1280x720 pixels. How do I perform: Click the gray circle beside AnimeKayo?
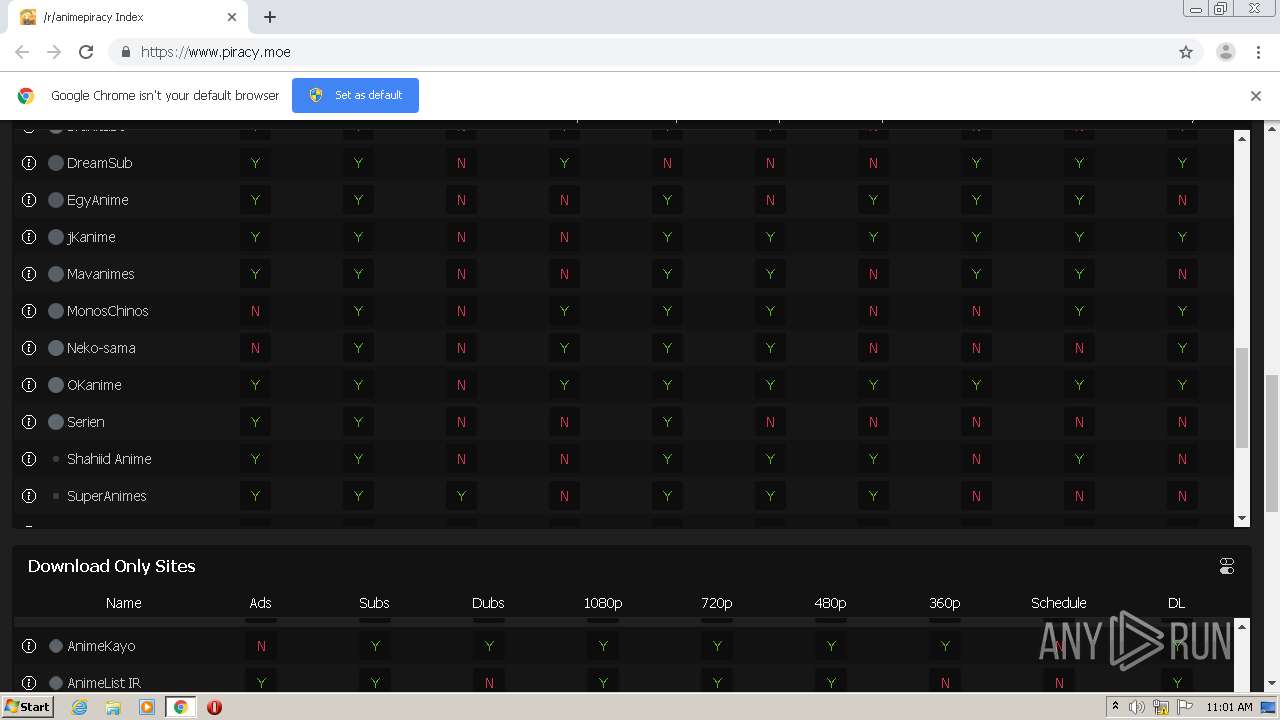(56, 646)
